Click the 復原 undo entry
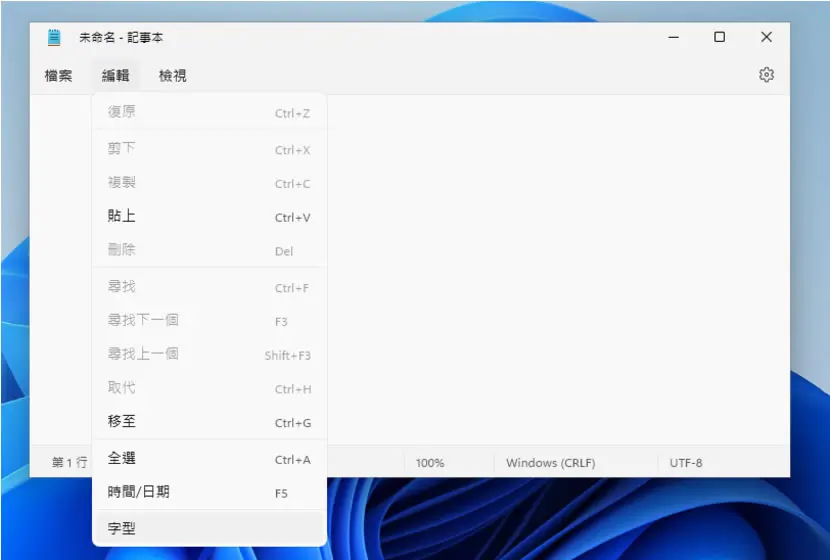The width and height of the screenshot is (830, 560). coord(209,112)
